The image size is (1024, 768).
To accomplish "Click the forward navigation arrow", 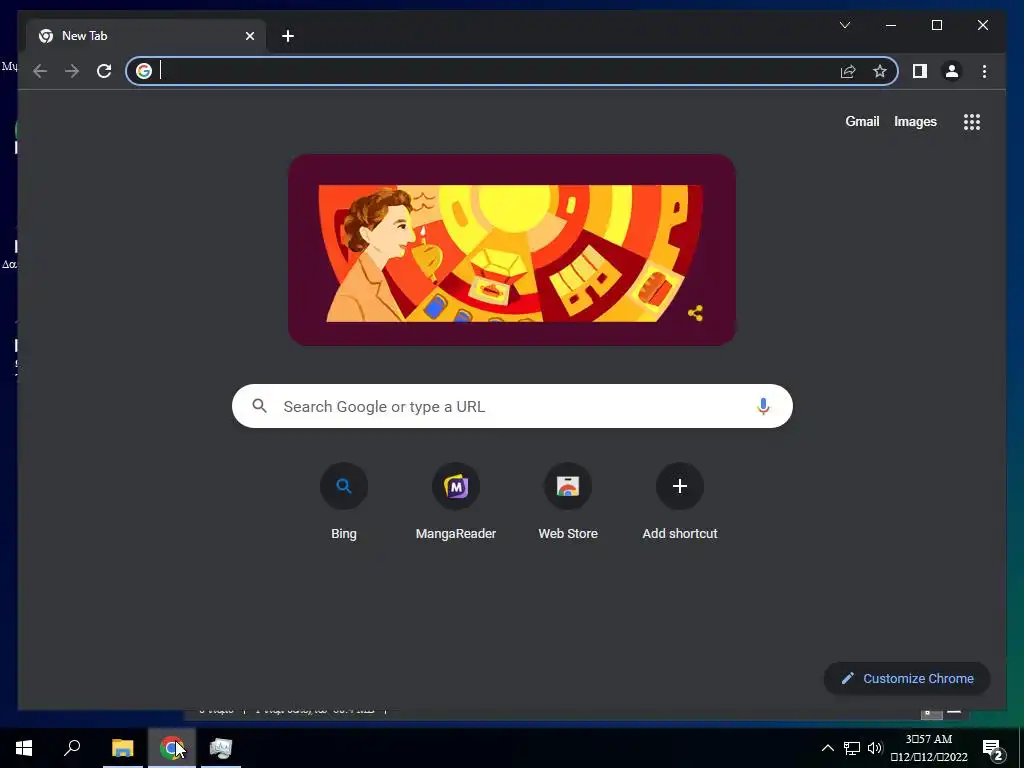I will [72, 71].
